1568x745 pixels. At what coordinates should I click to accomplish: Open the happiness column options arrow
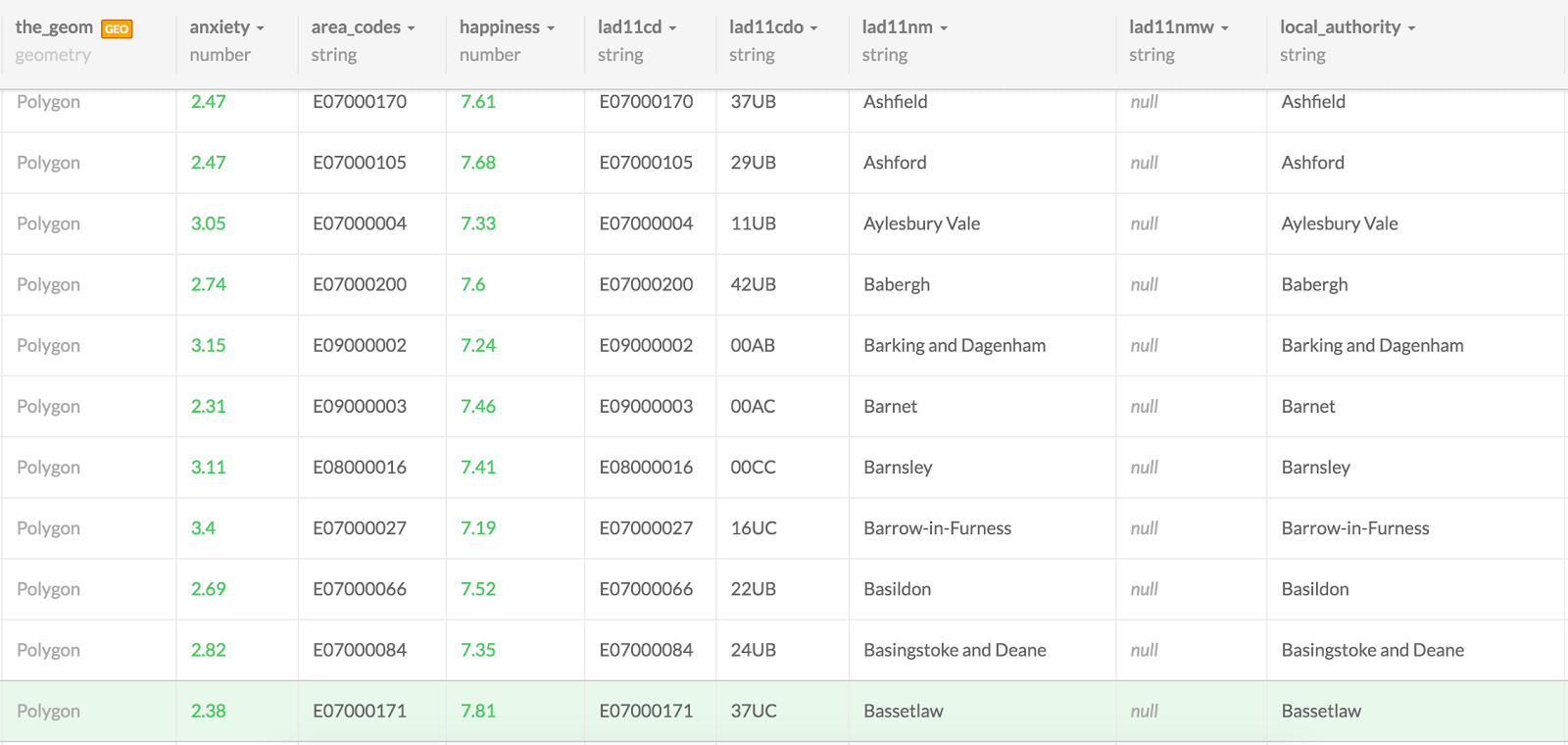click(x=551, y=28)
